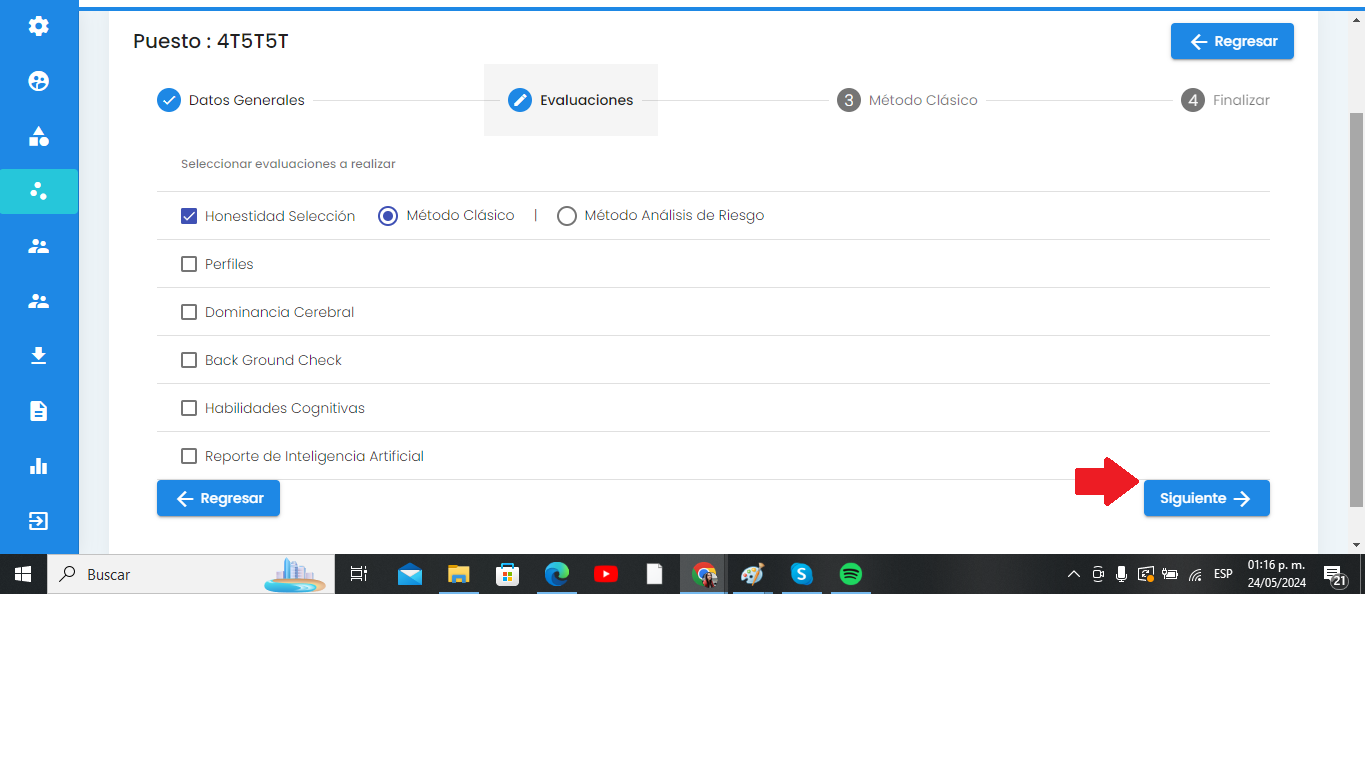
Task: Choose the Método Clásico radio button
Action: [x=388, y=216]
